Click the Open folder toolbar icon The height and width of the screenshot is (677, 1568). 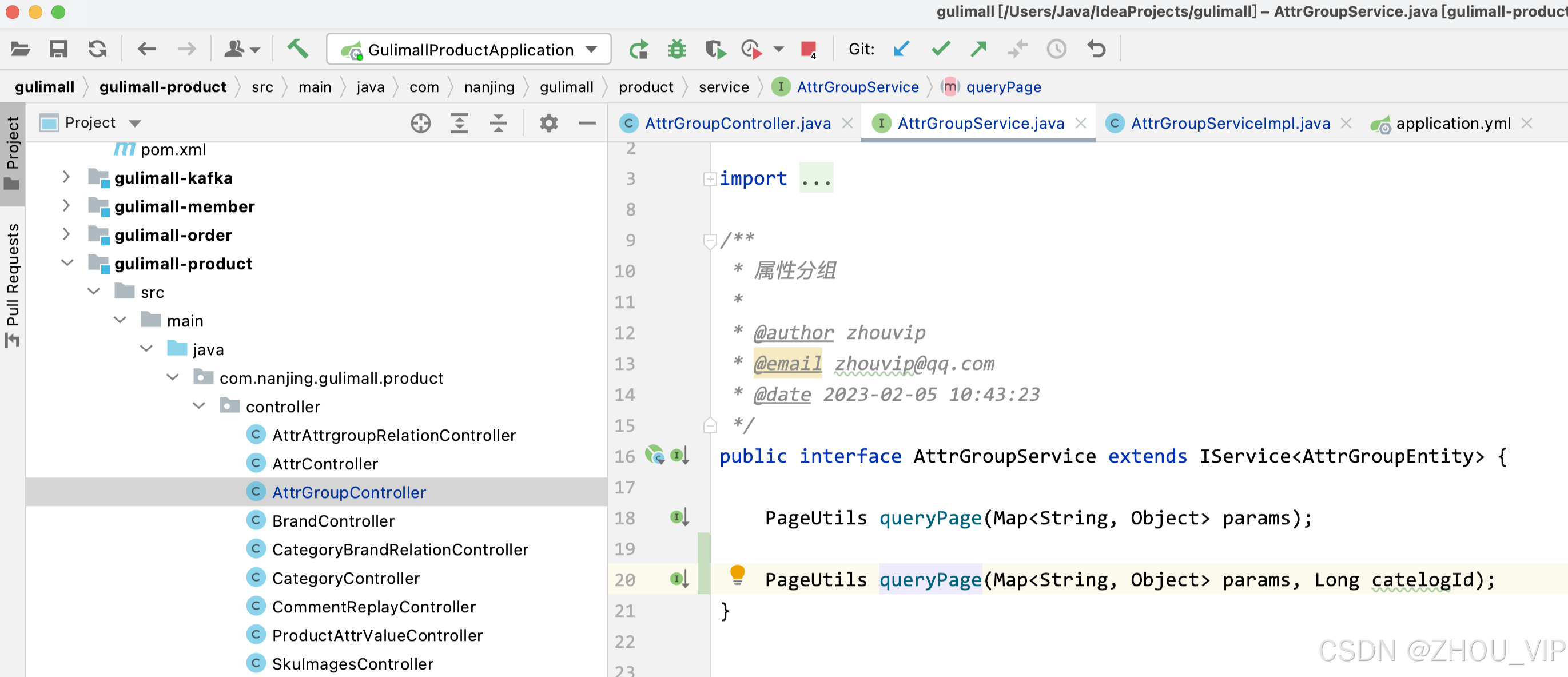[x=20, y=49]
